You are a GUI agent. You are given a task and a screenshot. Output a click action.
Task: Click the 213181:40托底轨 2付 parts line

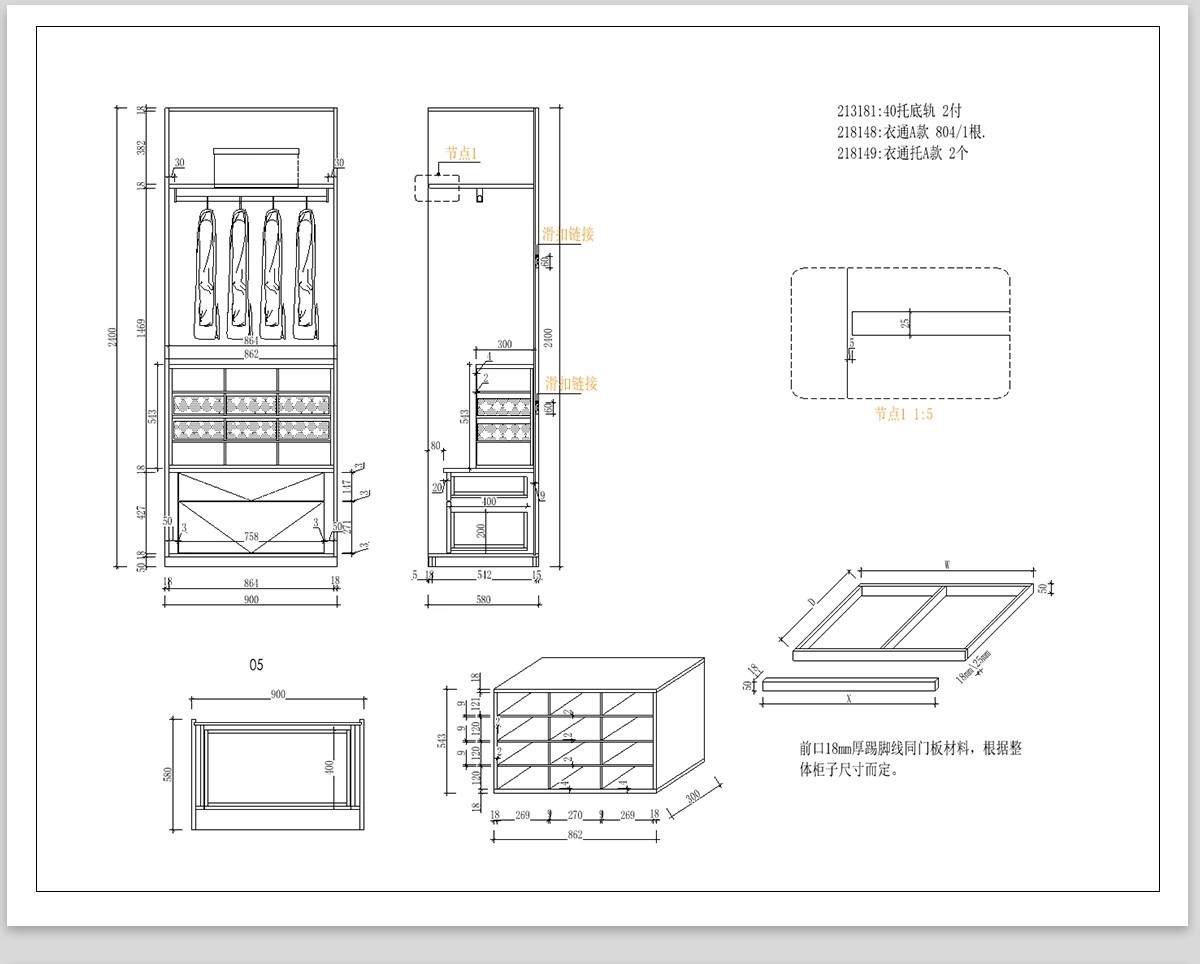coord(899,112)
